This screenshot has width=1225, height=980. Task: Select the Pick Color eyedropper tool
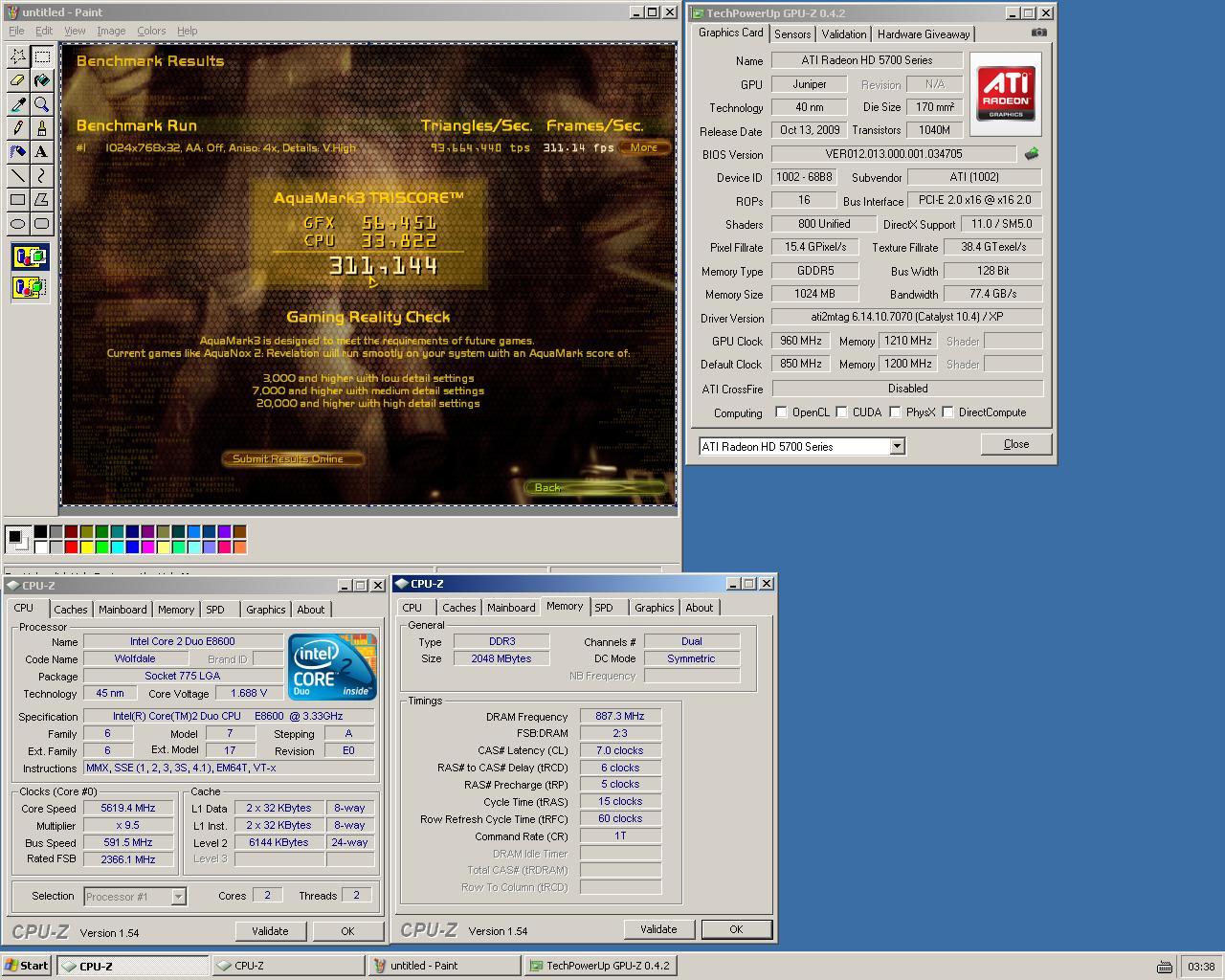pyautogui.click(x=17, y=104)
